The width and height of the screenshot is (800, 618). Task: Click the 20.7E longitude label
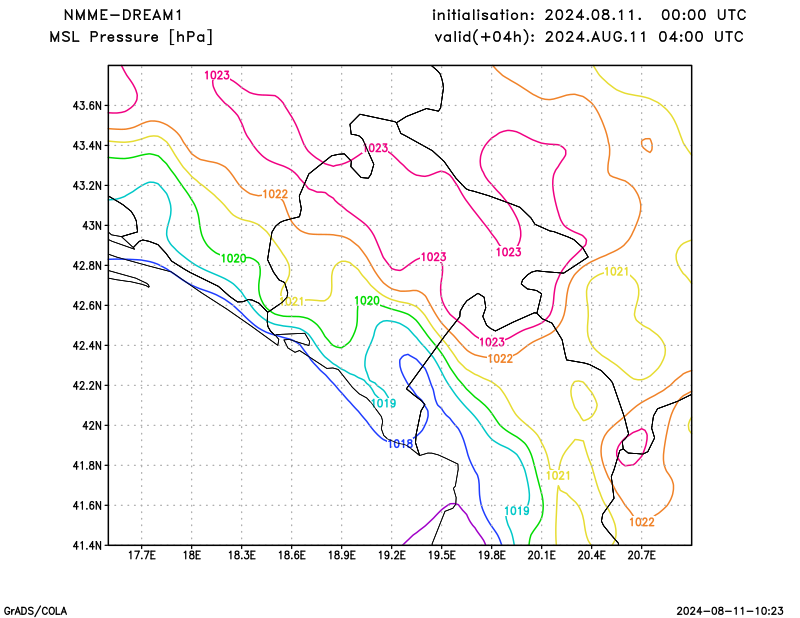[641, 555]
